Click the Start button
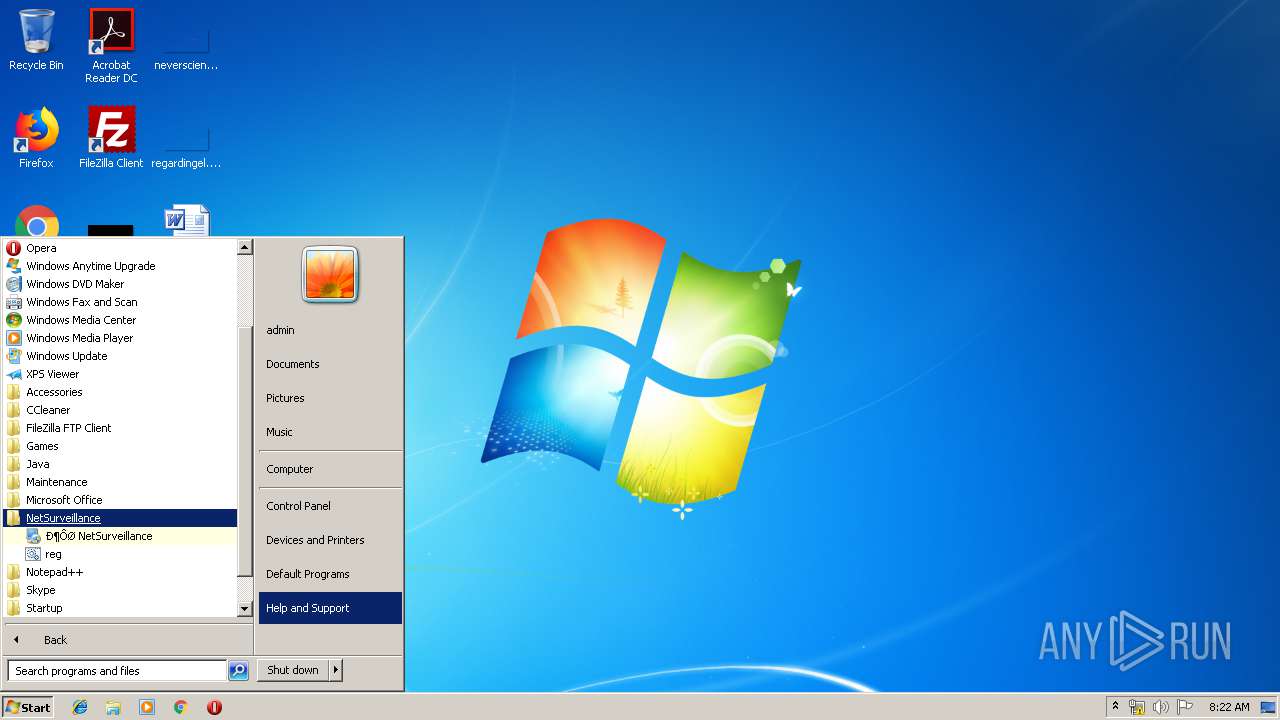The height and width of the screenshot is (720, 1280). [x=28, y=707]
